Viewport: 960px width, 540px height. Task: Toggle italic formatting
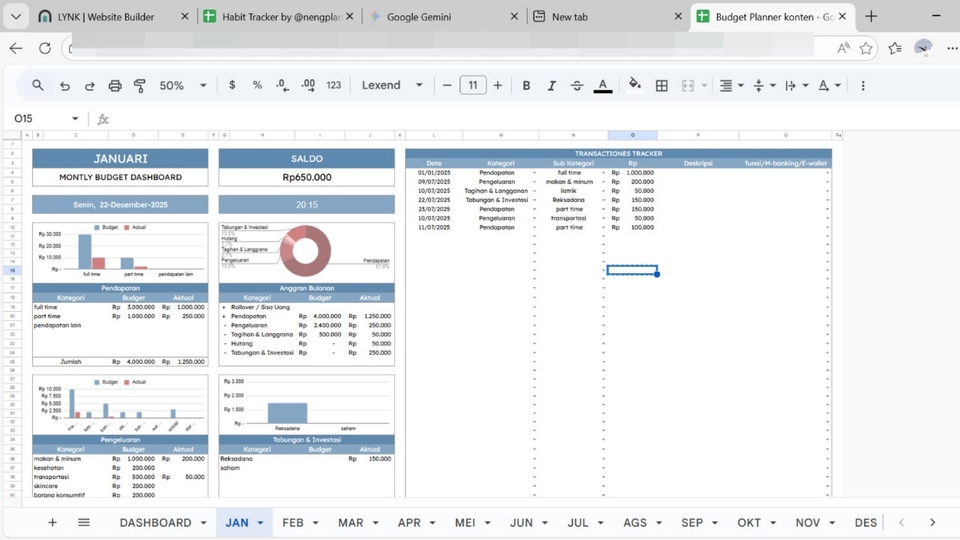[551, 86]
